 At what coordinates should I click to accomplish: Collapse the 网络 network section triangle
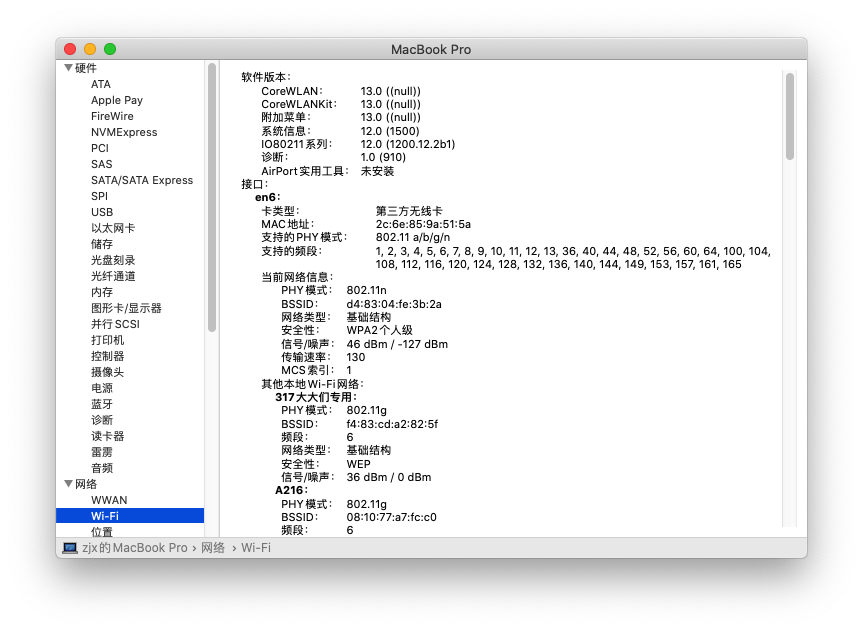coord(68,484)
